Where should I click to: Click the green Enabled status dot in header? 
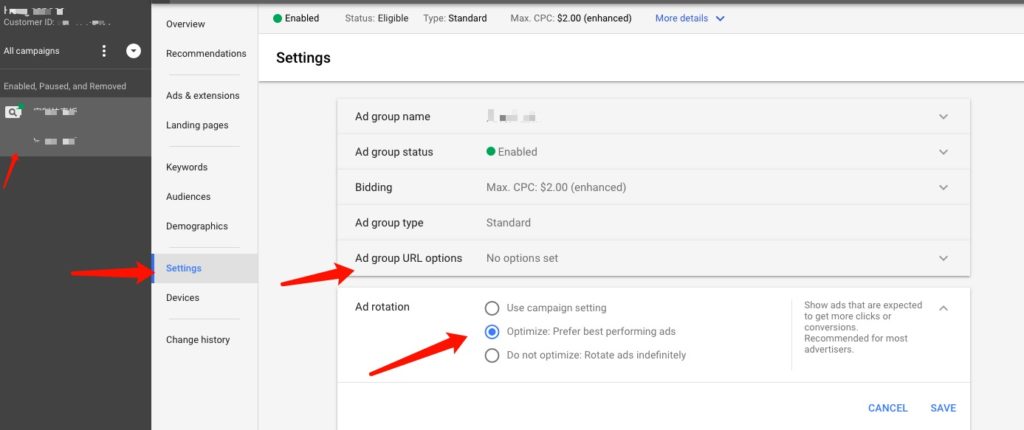277,18
